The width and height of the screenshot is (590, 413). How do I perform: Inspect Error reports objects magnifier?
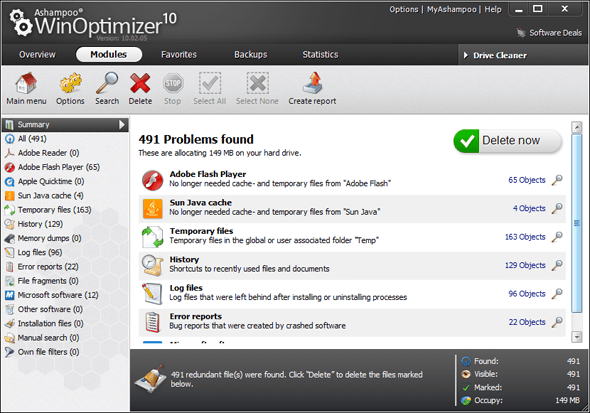click(x=557, y=322)
